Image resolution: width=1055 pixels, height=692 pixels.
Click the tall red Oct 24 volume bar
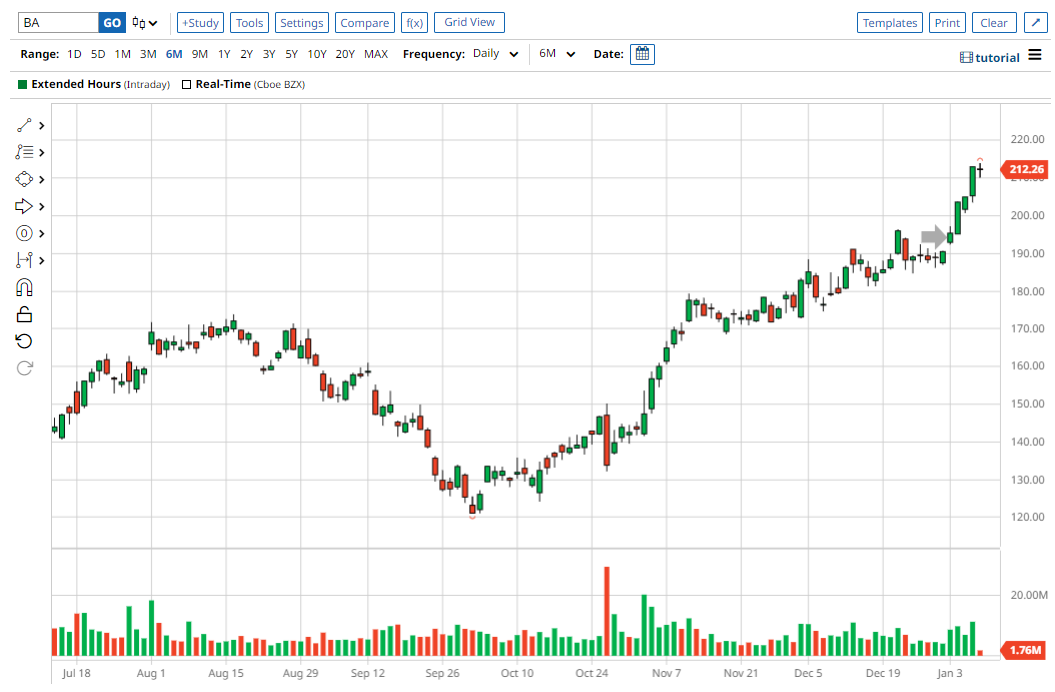pos(607,611)
